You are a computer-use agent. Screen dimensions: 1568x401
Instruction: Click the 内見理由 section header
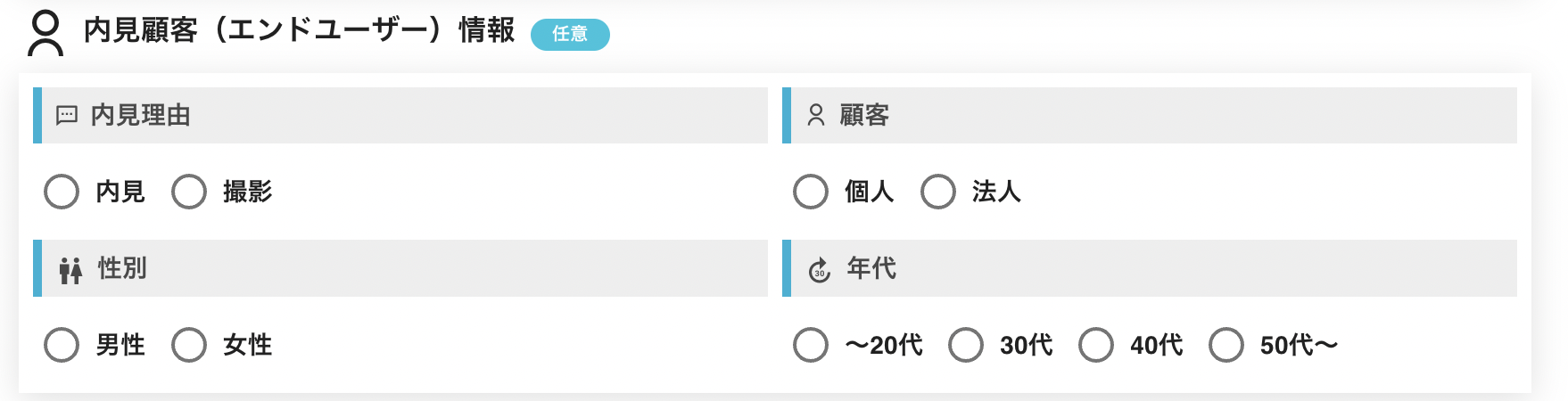pyautogui.click(x=400, y=116)
